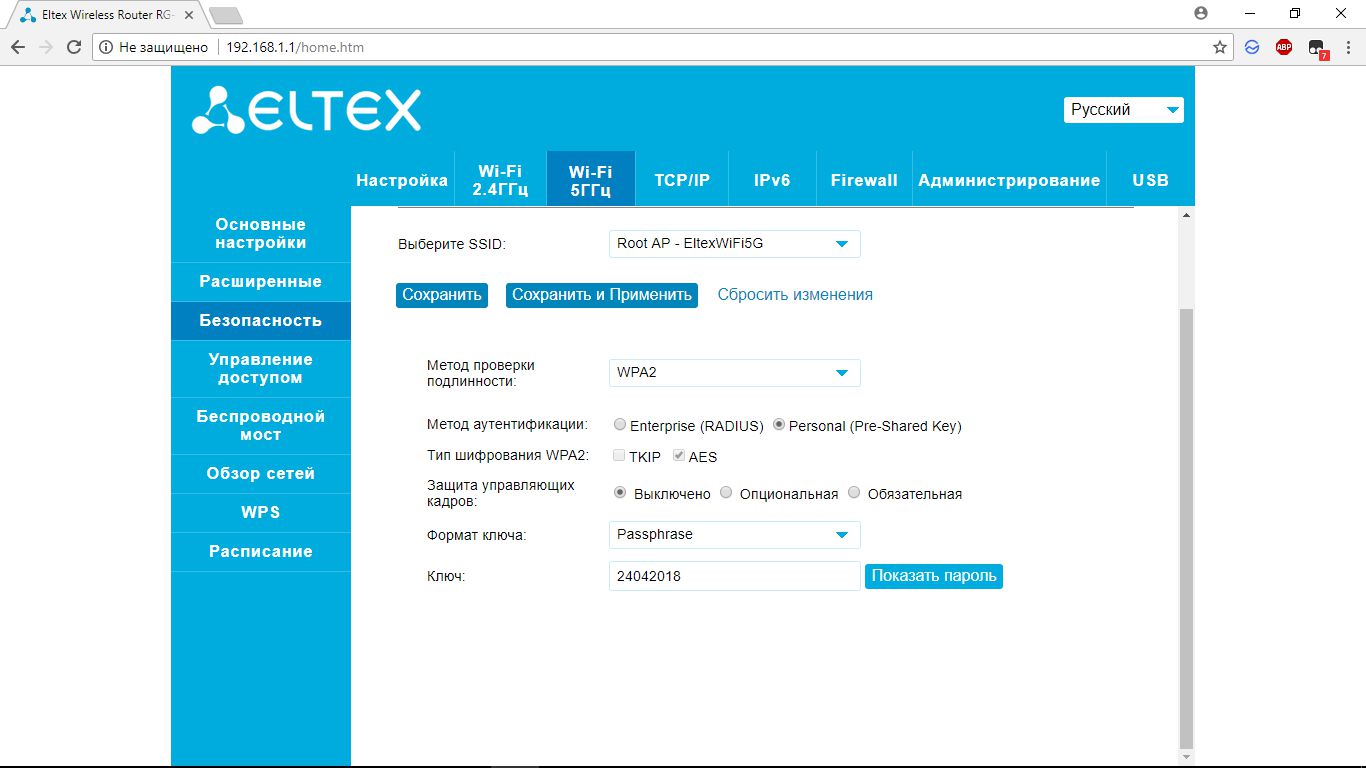
Task: Select Personal (Pre-Shared Key) authentication
Action: coord(779,425)
